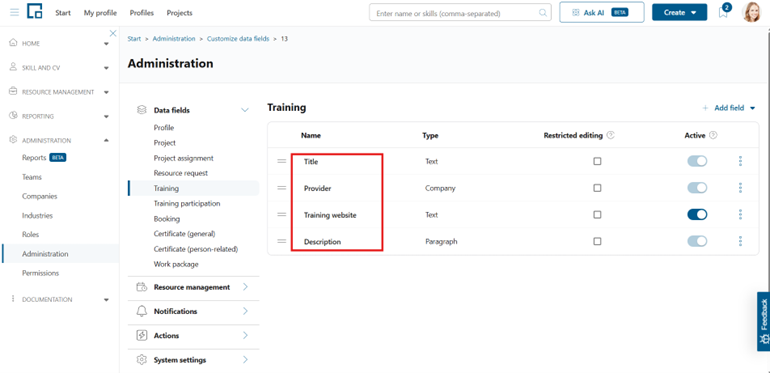770x373 pixels.
Task: Open three-dot menu for Provider row
Action: click(x=740, y=188)
